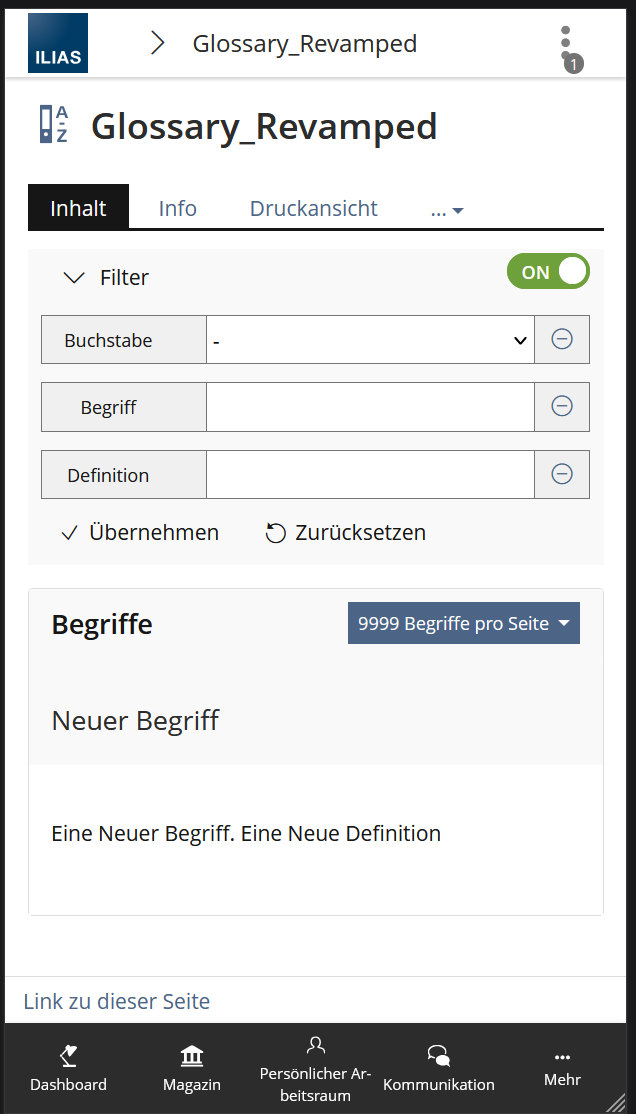Apply filter with Übernehmen
Image resolution: width=636 pixels, height=1114 pixels.
(140, 533)
